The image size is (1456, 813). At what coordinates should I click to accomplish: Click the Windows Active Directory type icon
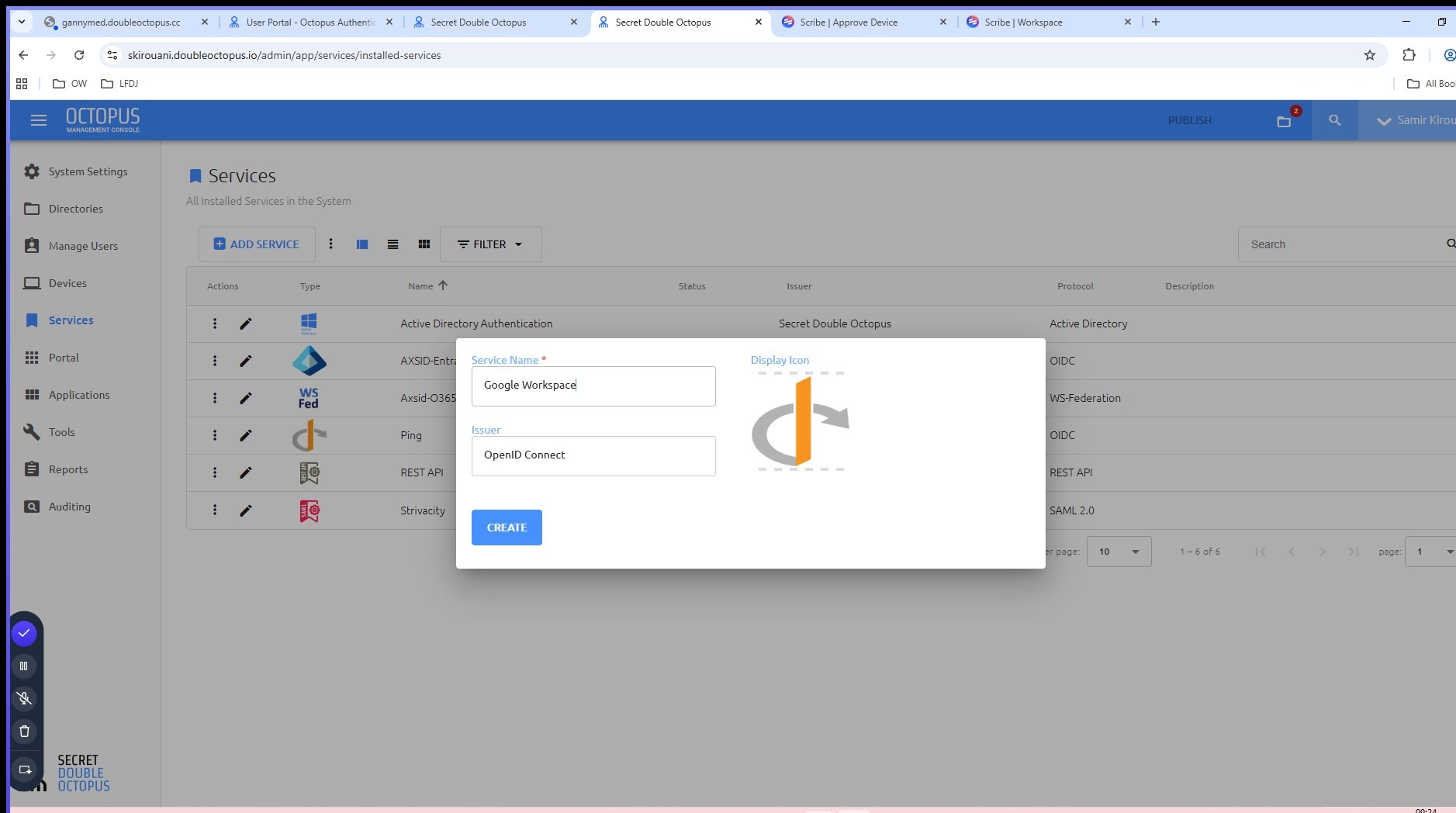pyautogui.click(x=309, y=323)
